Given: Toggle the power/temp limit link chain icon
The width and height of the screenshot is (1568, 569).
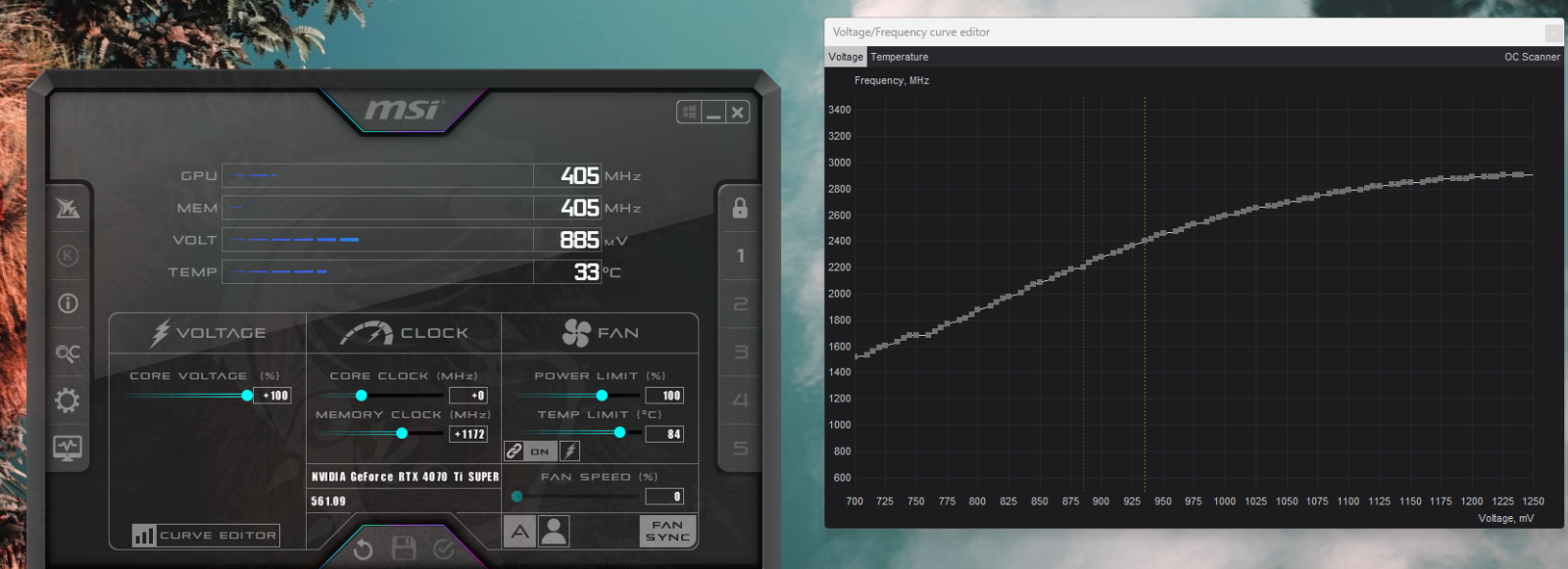Looking at the screenshot, I should point(514,451).
